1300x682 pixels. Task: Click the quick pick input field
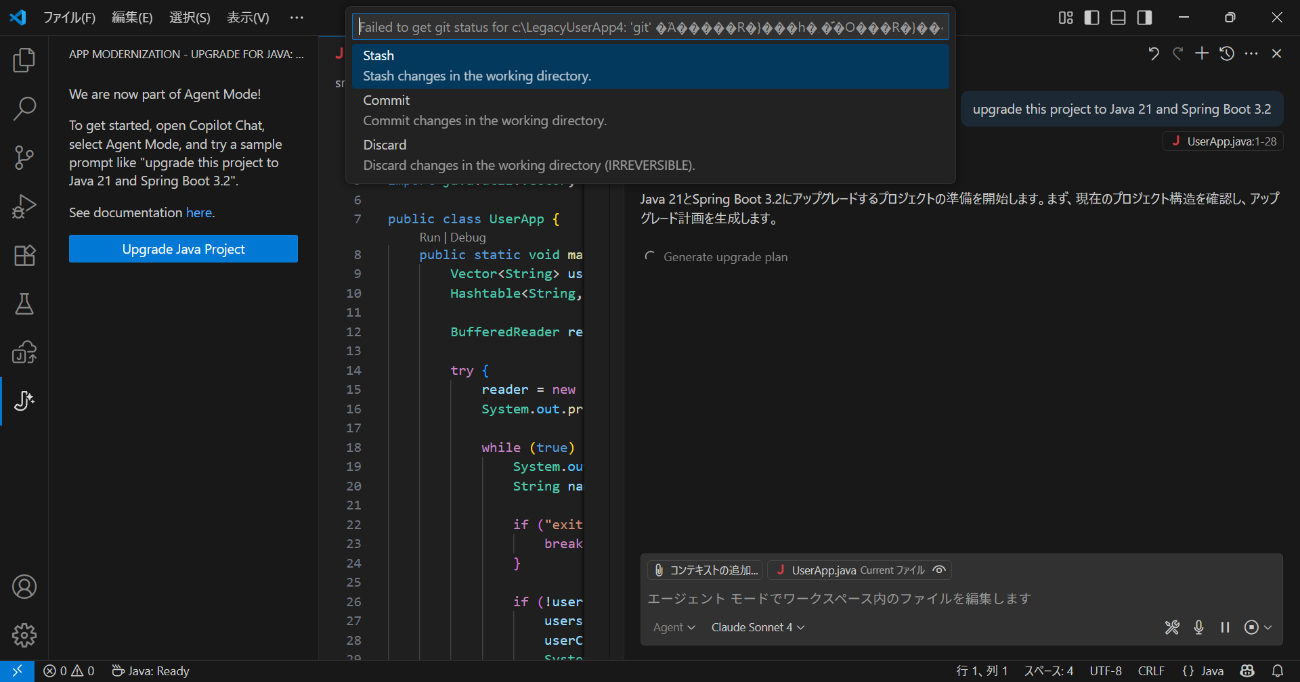650,27
